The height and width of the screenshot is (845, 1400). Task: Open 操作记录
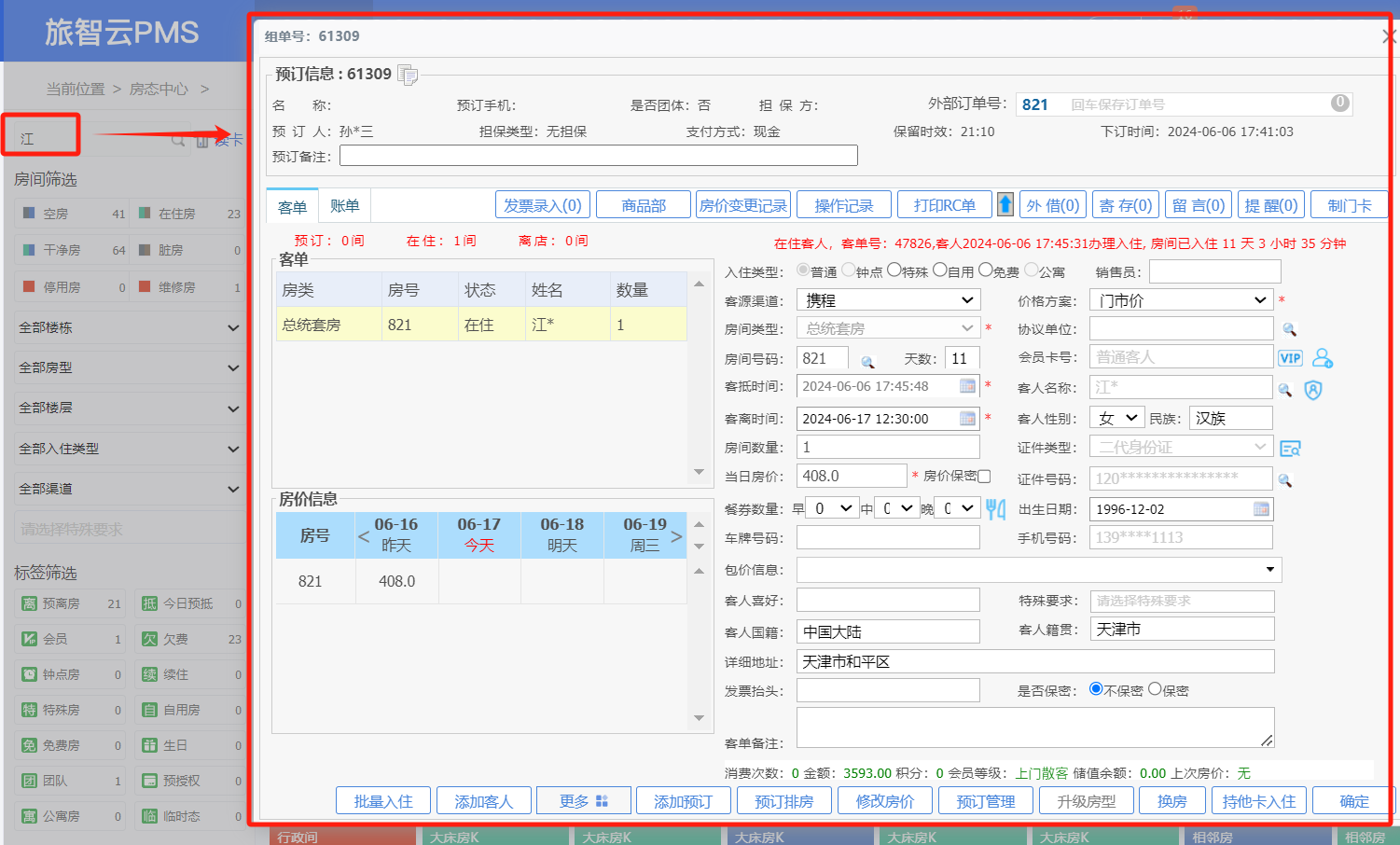[844, 205]
